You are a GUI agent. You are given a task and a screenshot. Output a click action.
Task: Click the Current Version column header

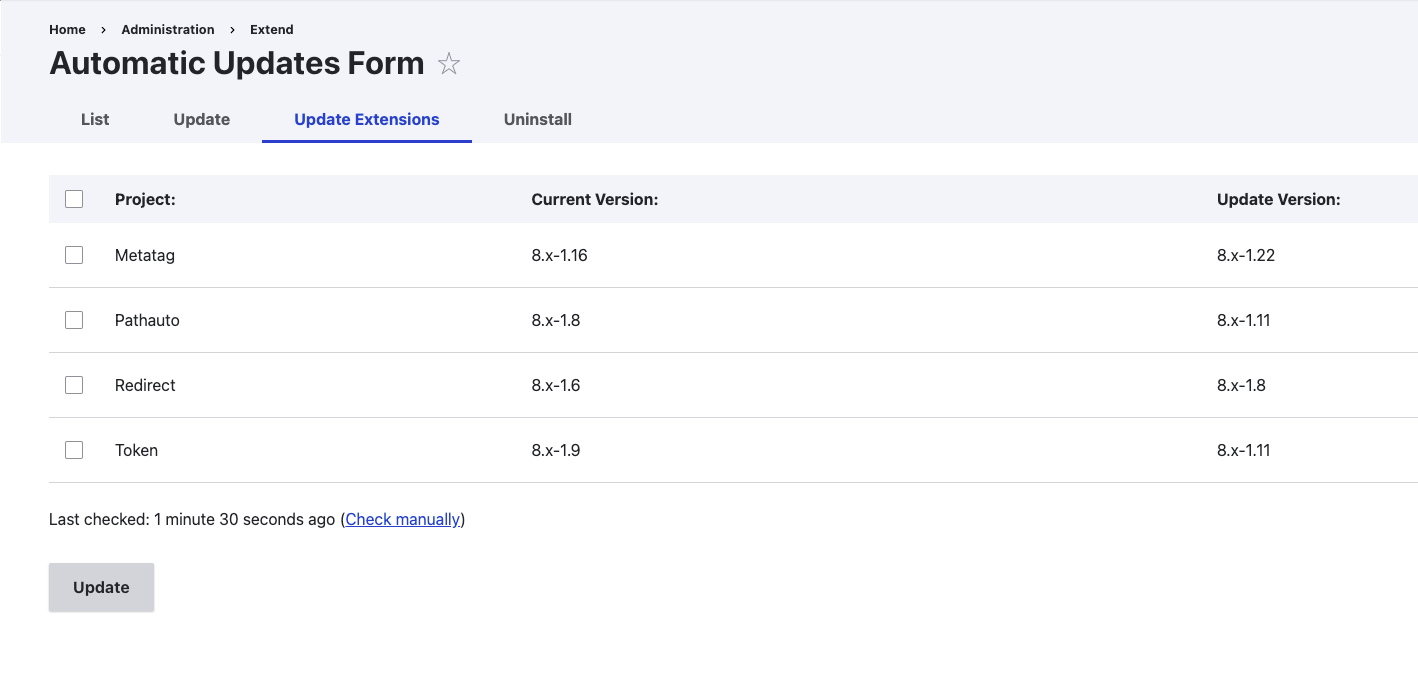pos(595,198)
